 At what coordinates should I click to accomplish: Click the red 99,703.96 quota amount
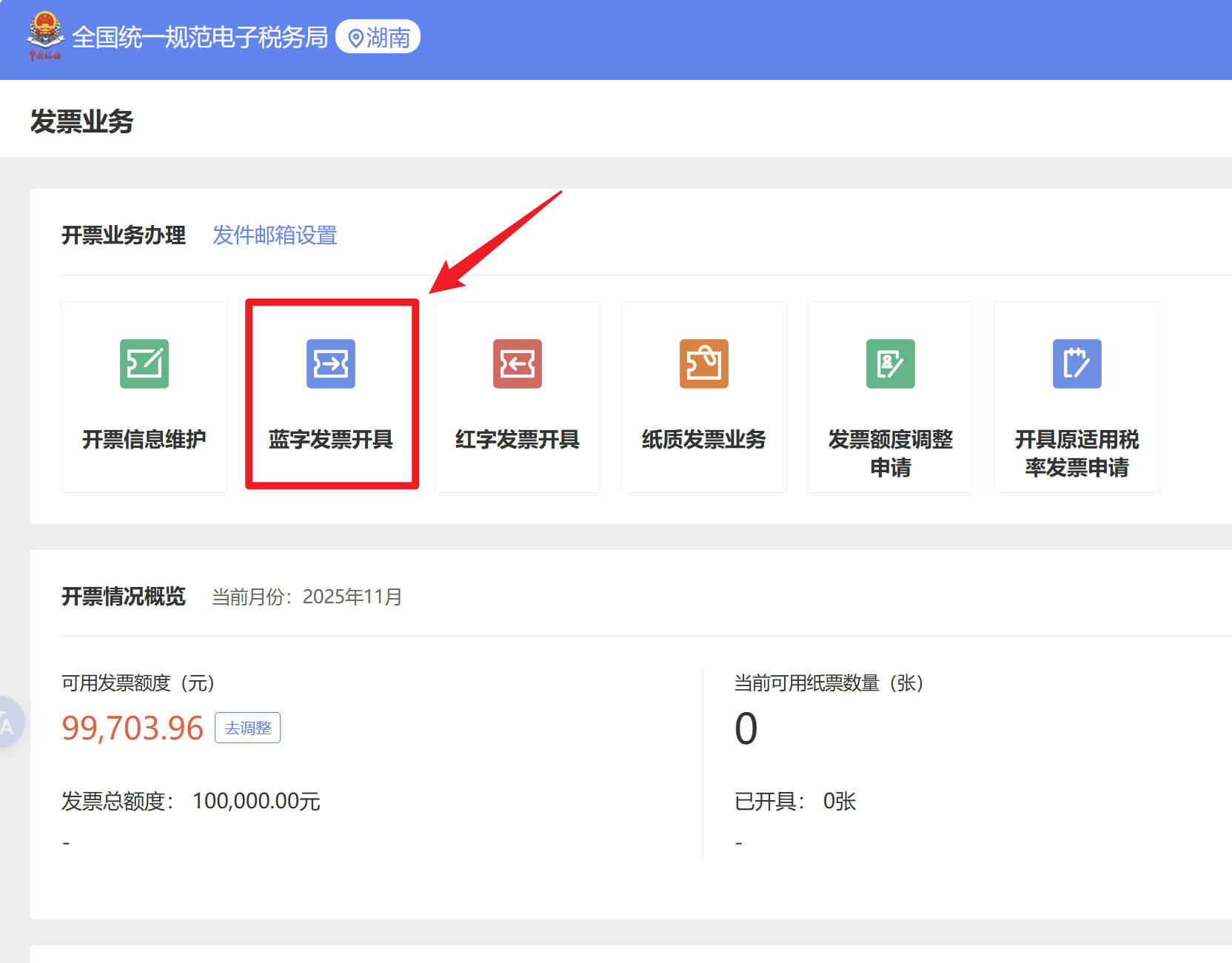[x=133, y=728]
